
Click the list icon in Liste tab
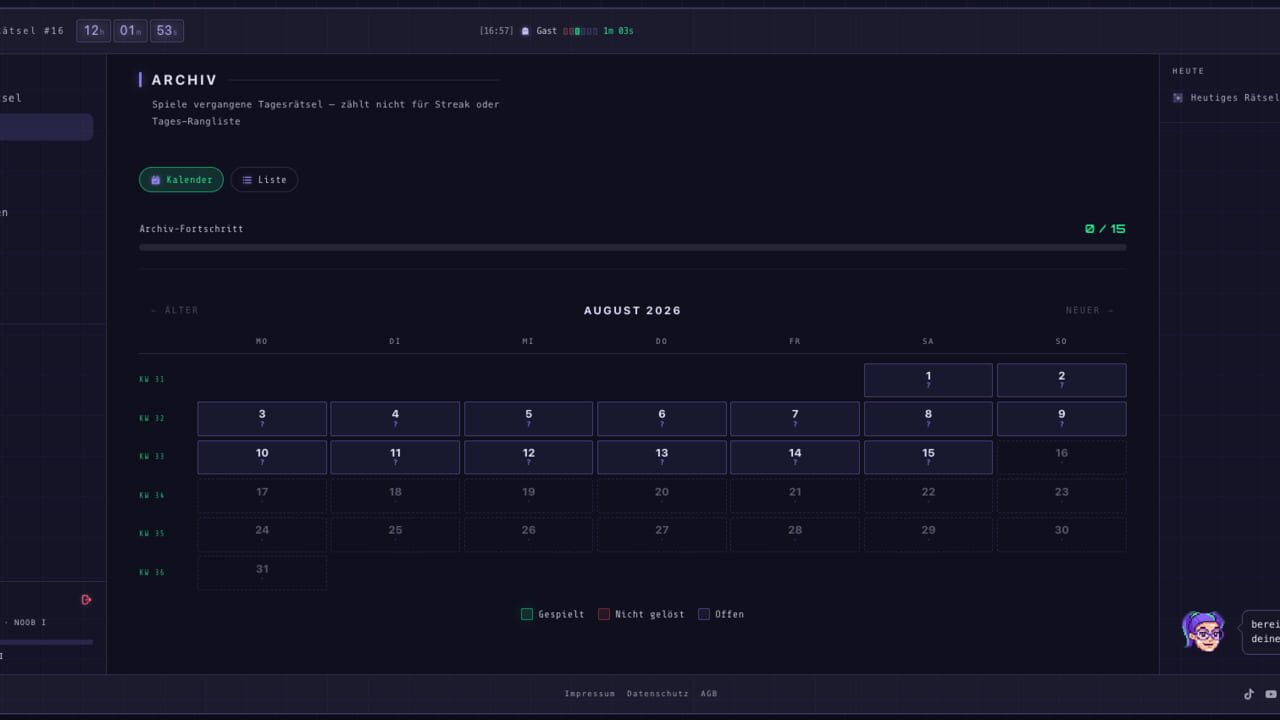click(x=247, y=180)
